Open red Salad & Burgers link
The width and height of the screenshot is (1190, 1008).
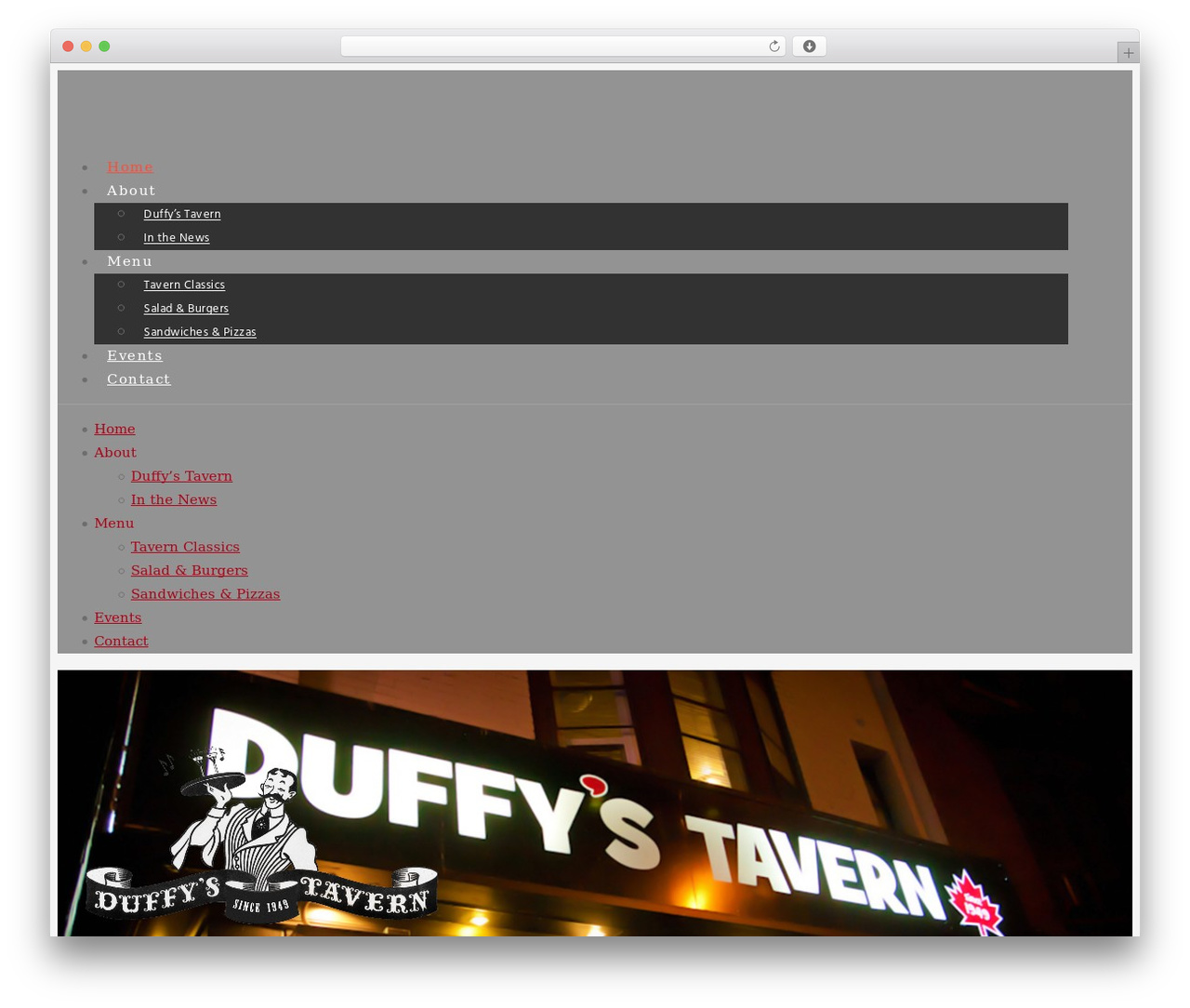(190, 571)
